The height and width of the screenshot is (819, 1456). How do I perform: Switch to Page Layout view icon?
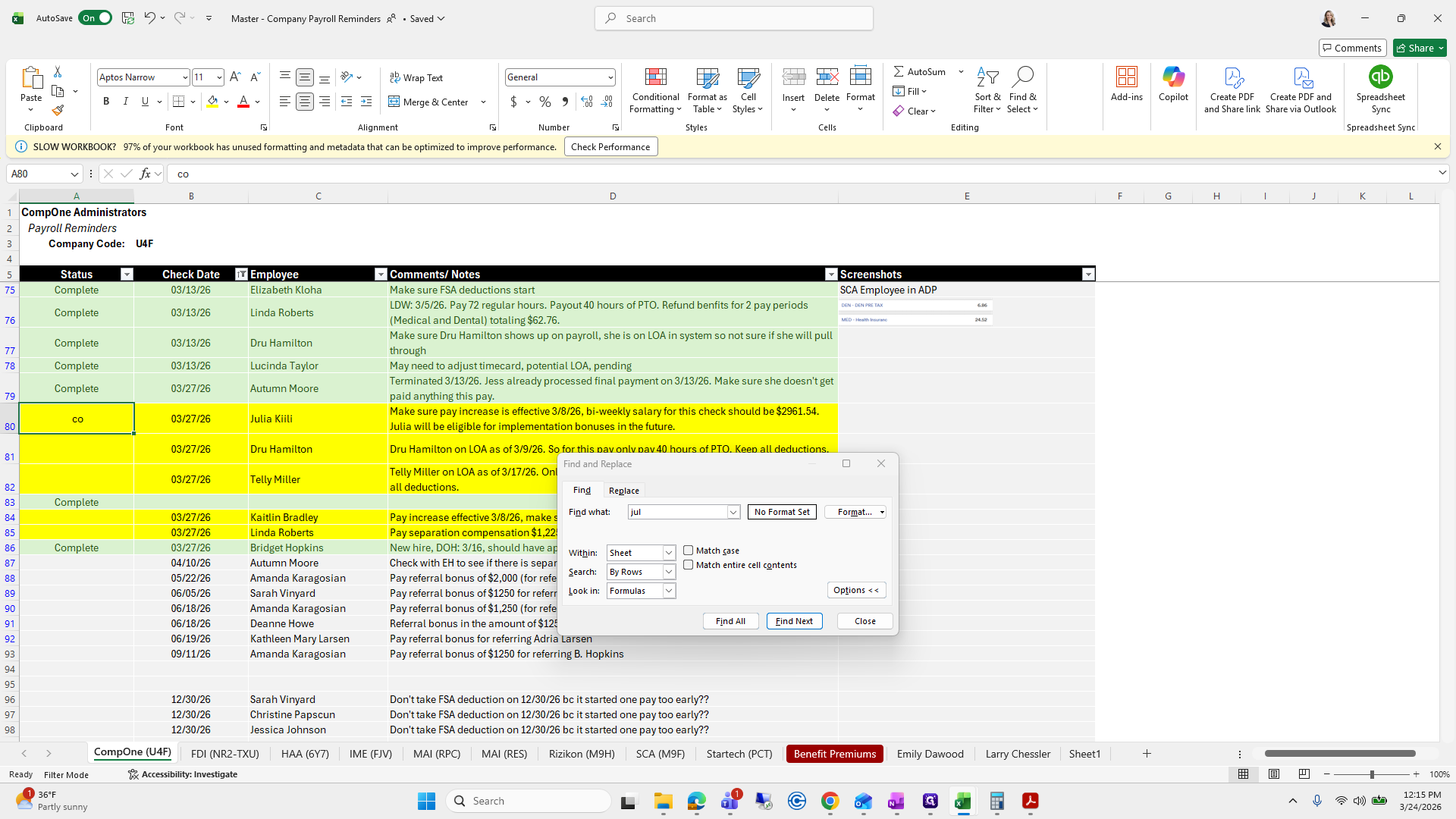(x=1274, y=774)
